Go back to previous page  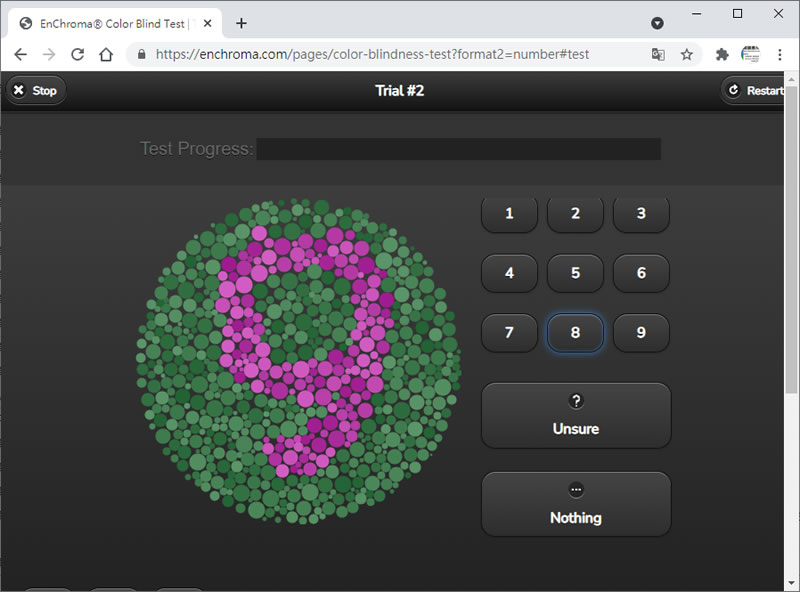(20, 55)
